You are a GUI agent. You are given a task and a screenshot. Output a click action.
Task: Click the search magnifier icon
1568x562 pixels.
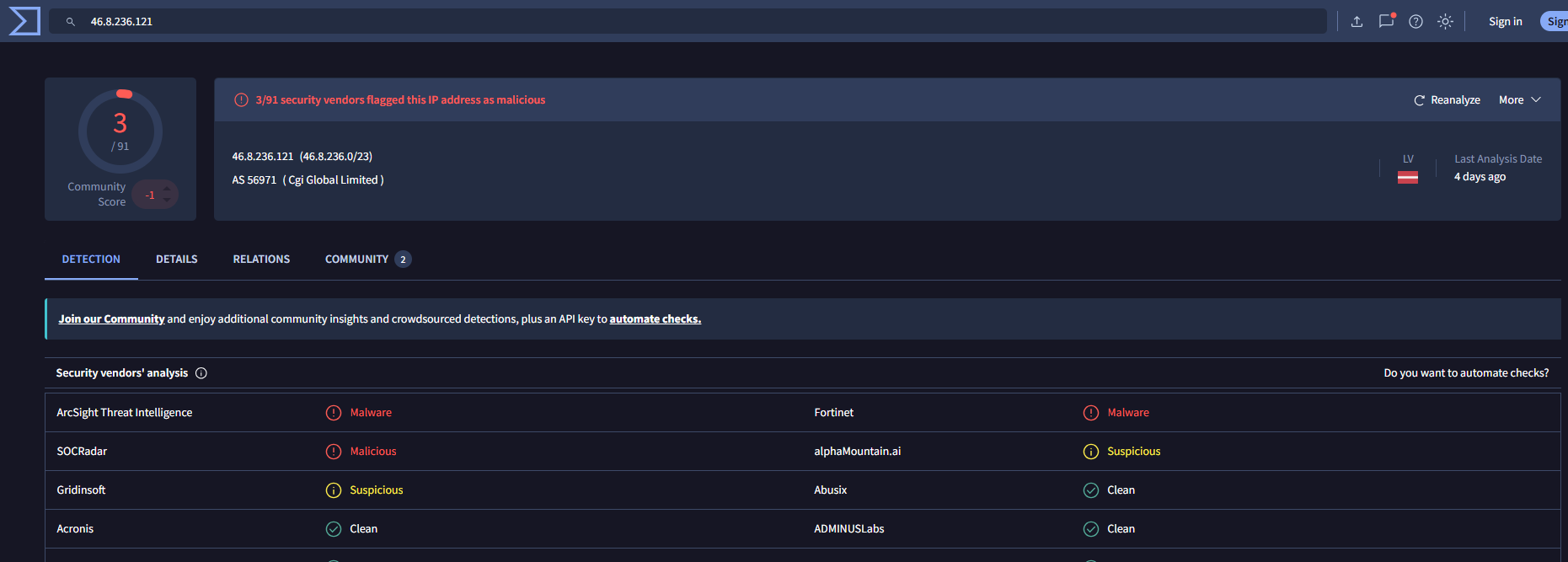pos(71,22)
